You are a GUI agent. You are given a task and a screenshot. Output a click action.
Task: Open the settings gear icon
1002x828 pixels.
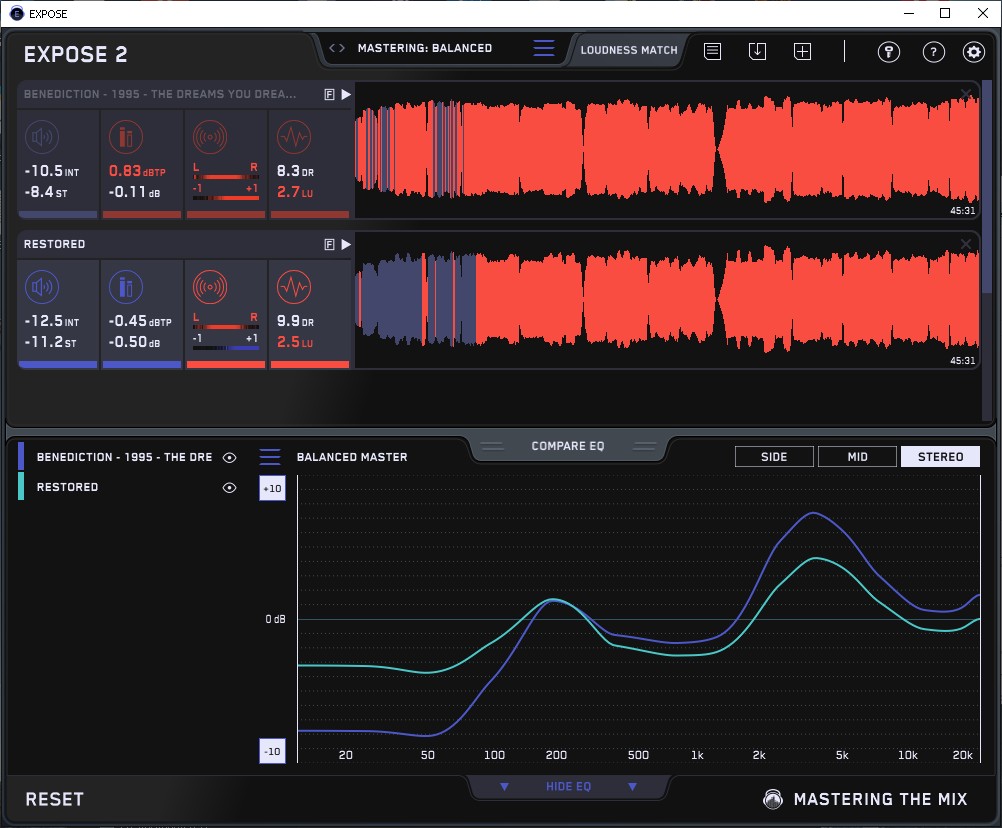(x=973, y=52)
